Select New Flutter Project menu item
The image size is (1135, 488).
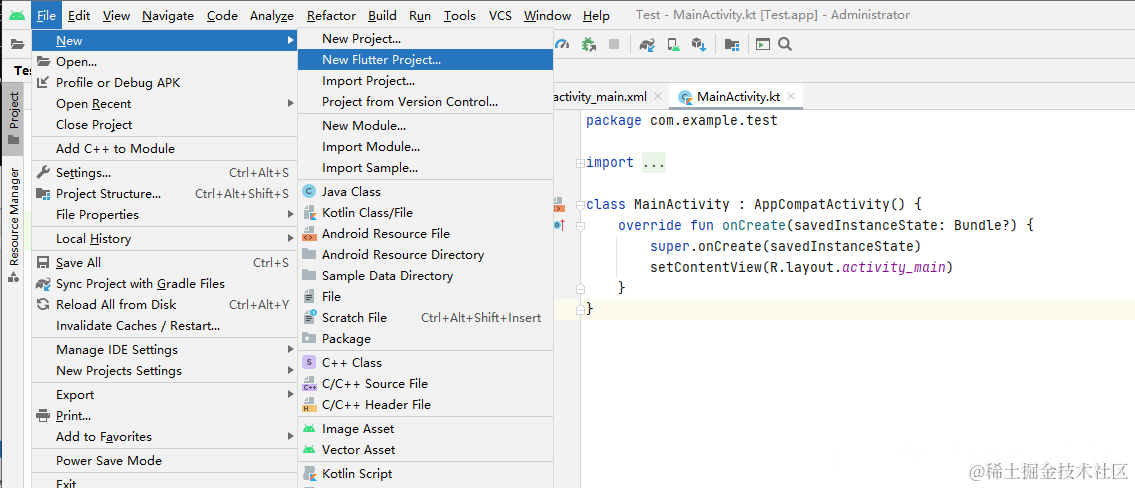point(425,59)
